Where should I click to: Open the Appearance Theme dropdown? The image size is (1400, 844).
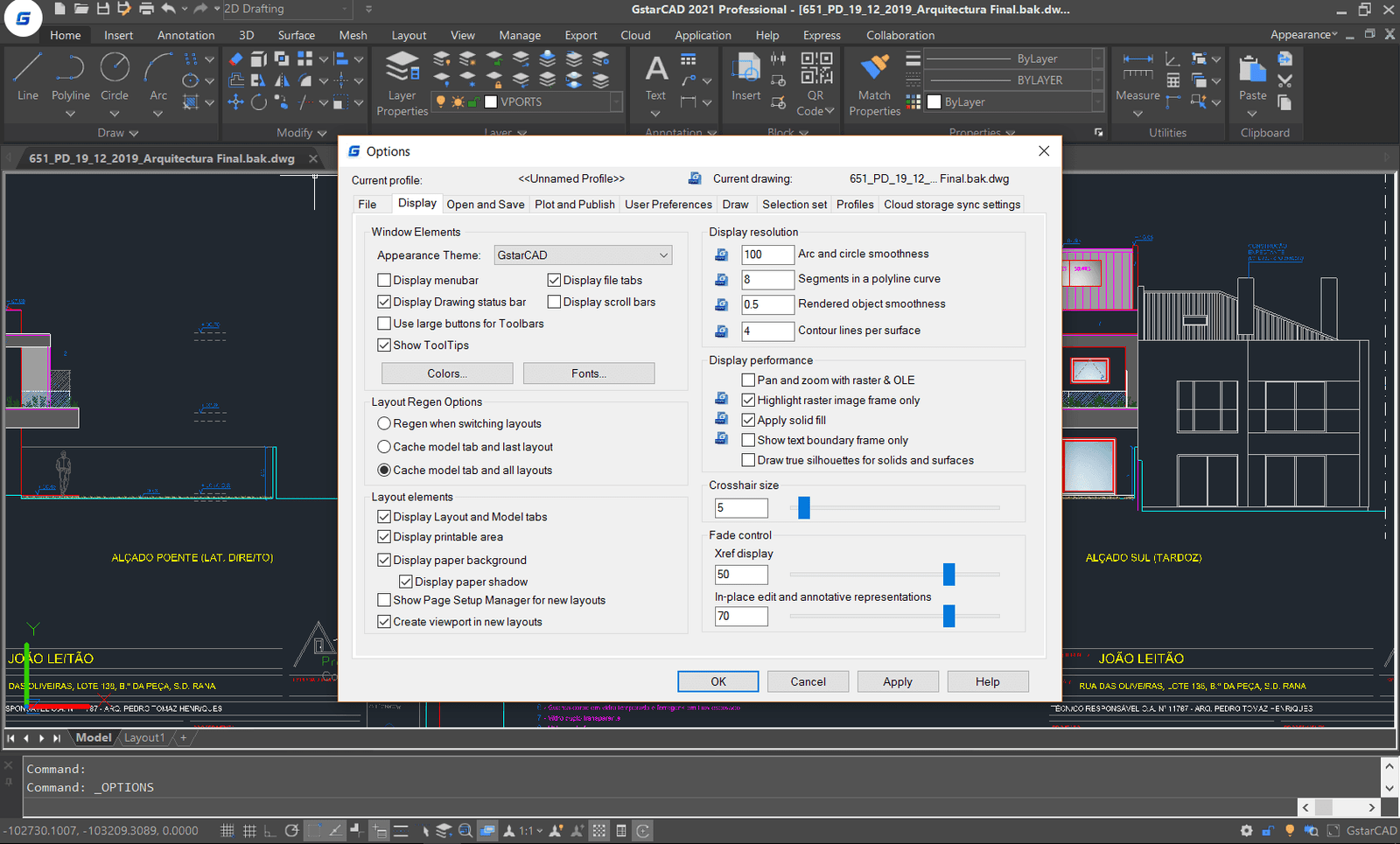(x=583, y=255)
